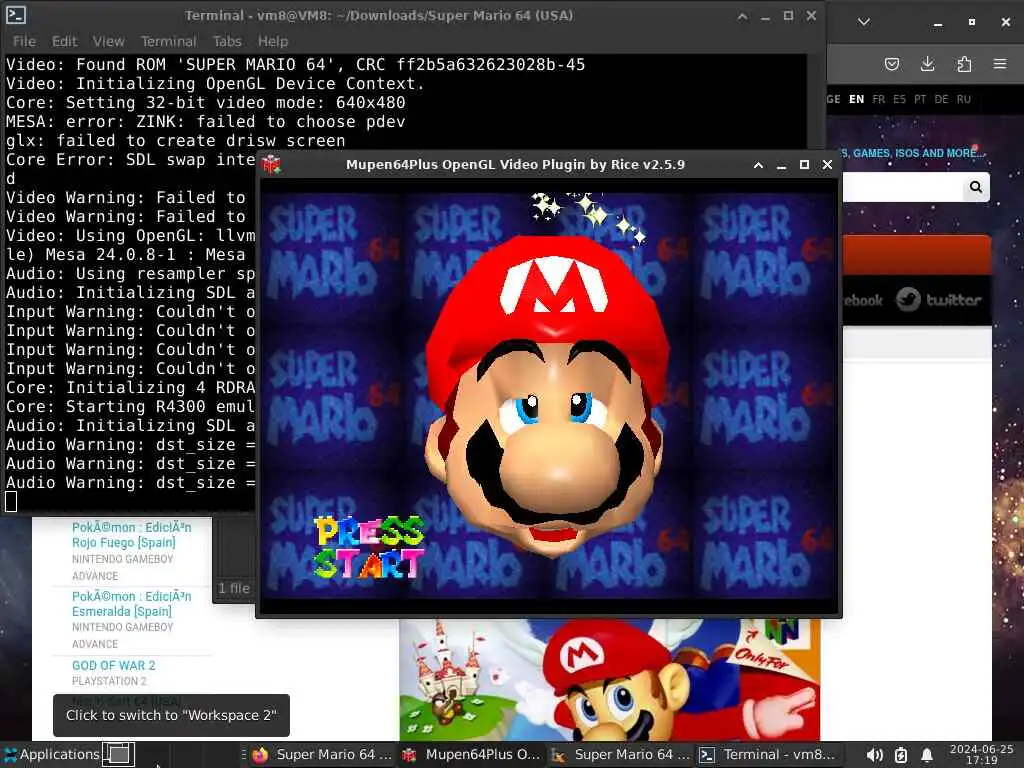Open Pokémon Esmeralda [Spain] link
Viewport: 1024px width, 768px height.
[x=131, y=604]
